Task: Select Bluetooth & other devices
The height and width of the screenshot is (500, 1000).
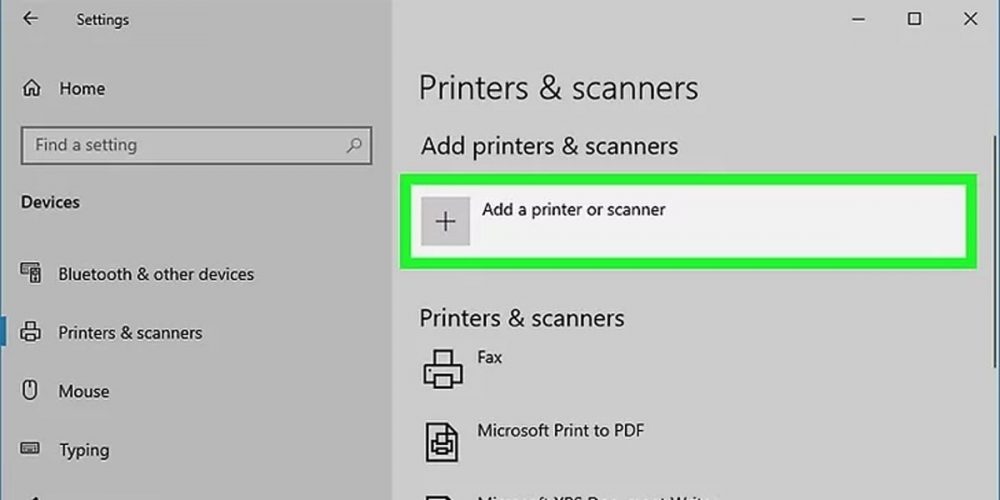Action: pyautogui.click(x=156, y=274)
